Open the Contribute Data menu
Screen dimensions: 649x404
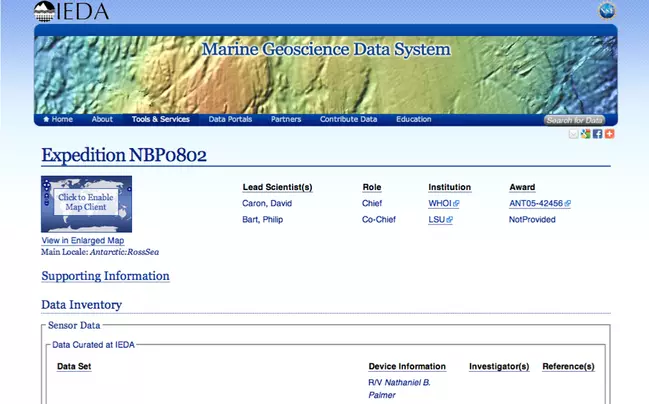pyautogui.click(x=348, y=119)
